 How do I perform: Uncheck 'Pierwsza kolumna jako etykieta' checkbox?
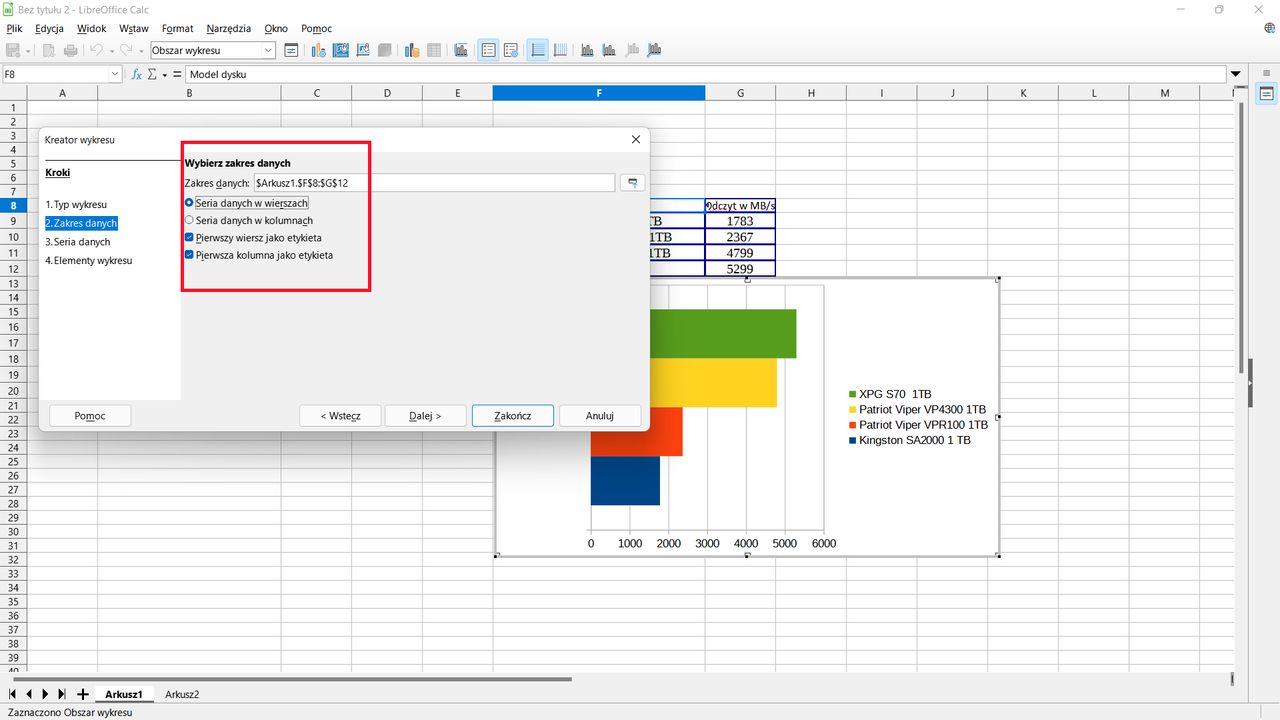tap(189, 255)
